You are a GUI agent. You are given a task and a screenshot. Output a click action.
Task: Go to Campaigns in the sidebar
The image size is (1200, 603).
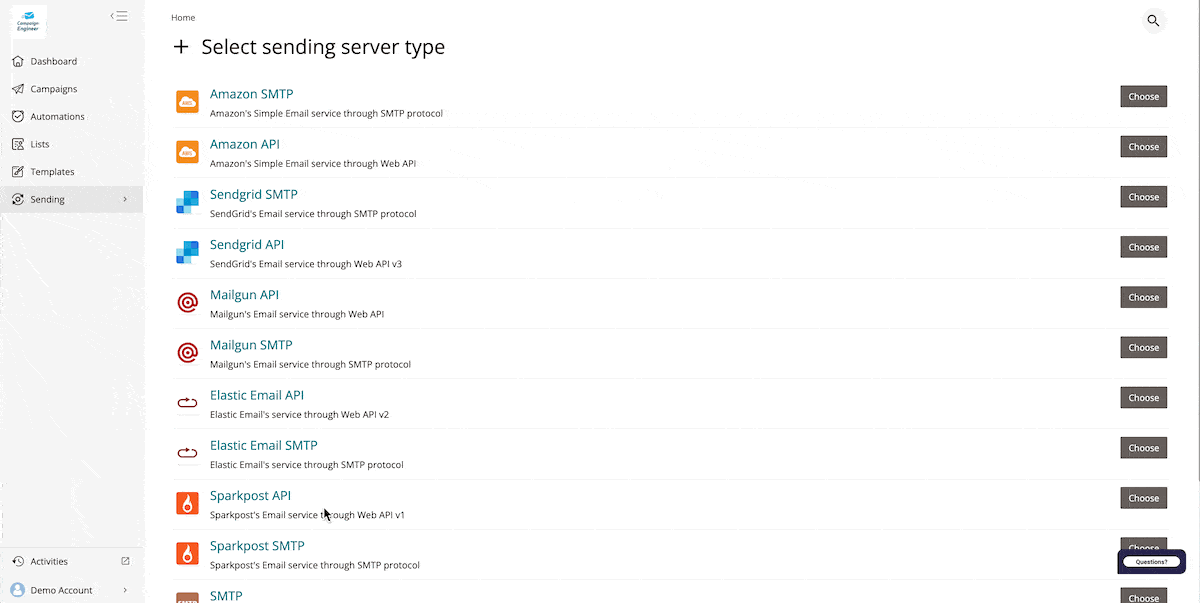click(x=53, y=89)
